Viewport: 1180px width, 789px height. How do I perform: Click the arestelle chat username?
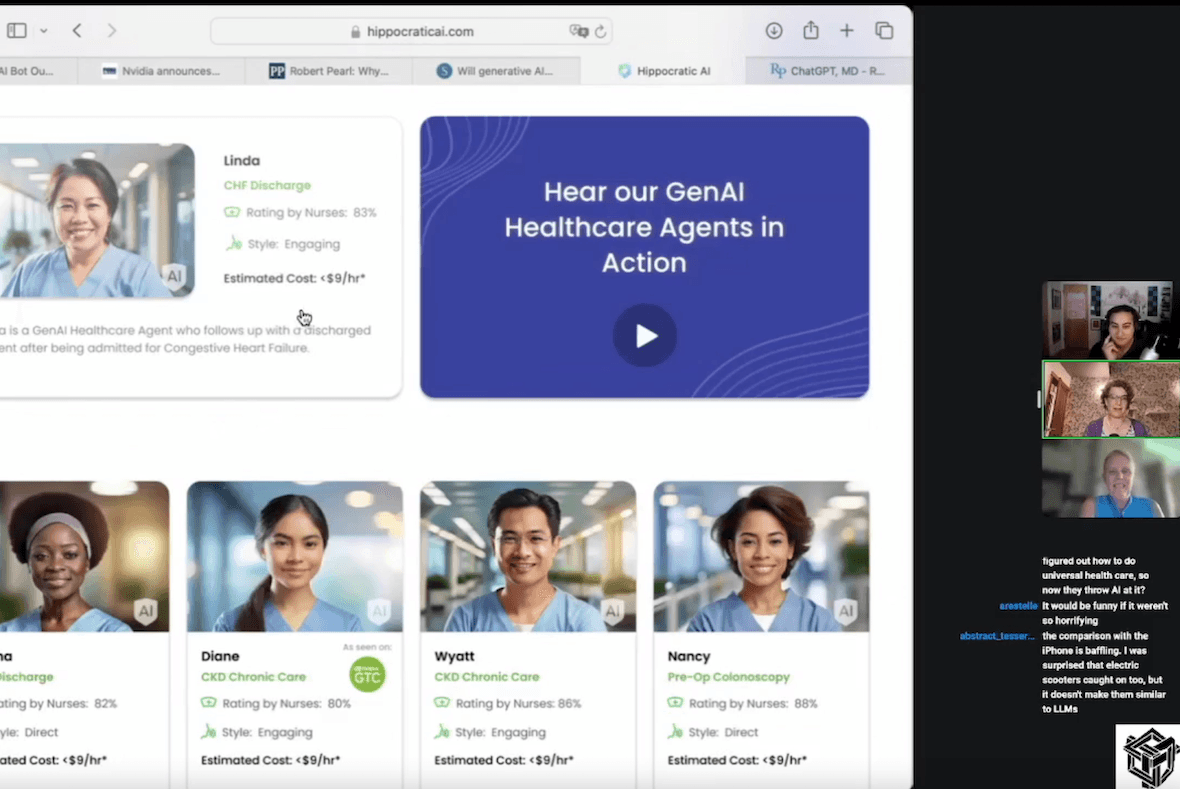[1018, 606]
